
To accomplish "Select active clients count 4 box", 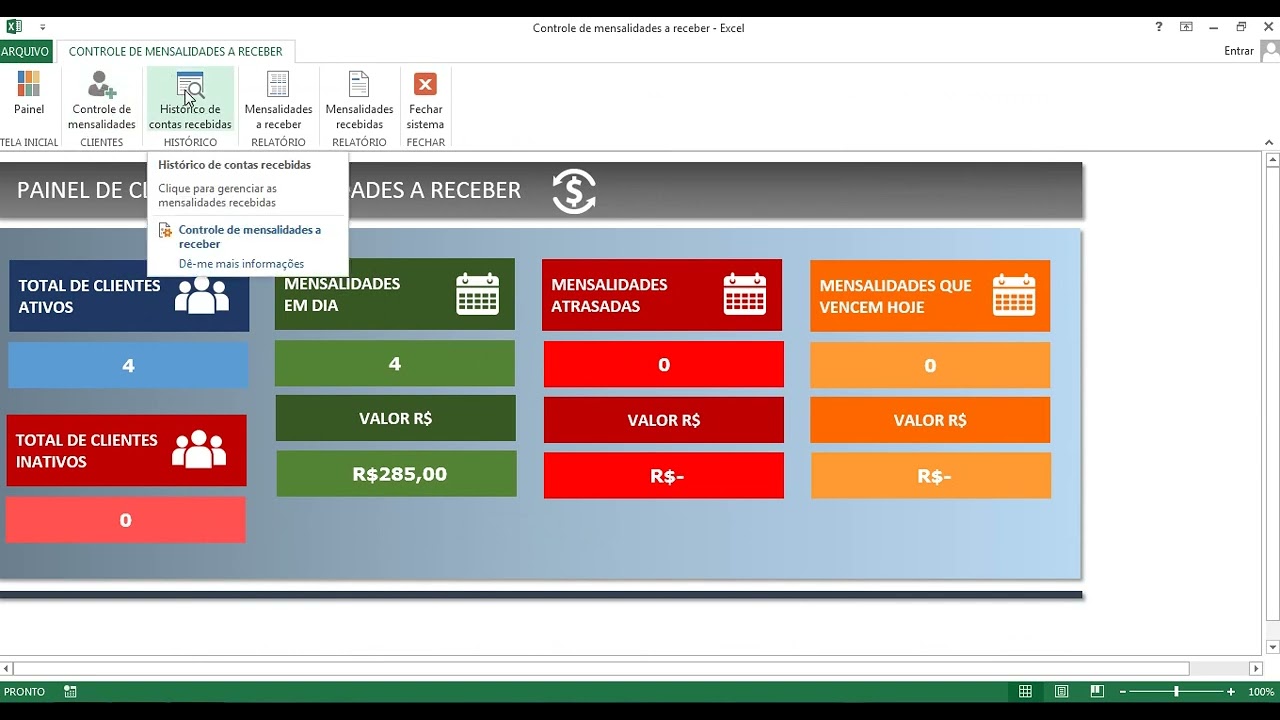I will point(128,366).
